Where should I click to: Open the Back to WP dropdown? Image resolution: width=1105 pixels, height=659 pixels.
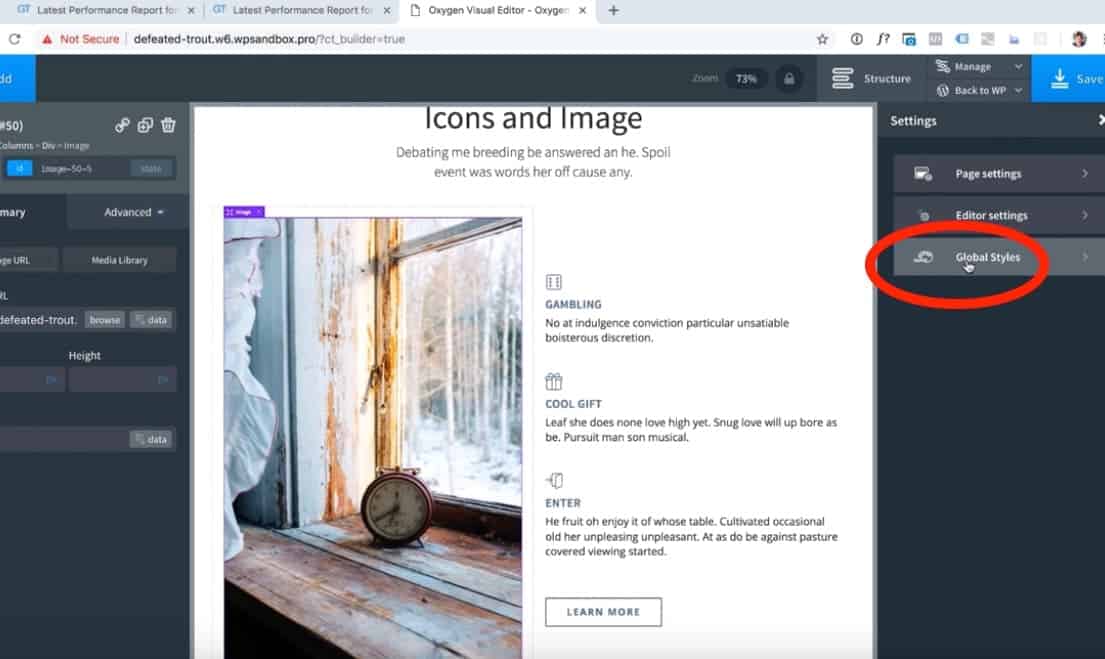point(979,90)
